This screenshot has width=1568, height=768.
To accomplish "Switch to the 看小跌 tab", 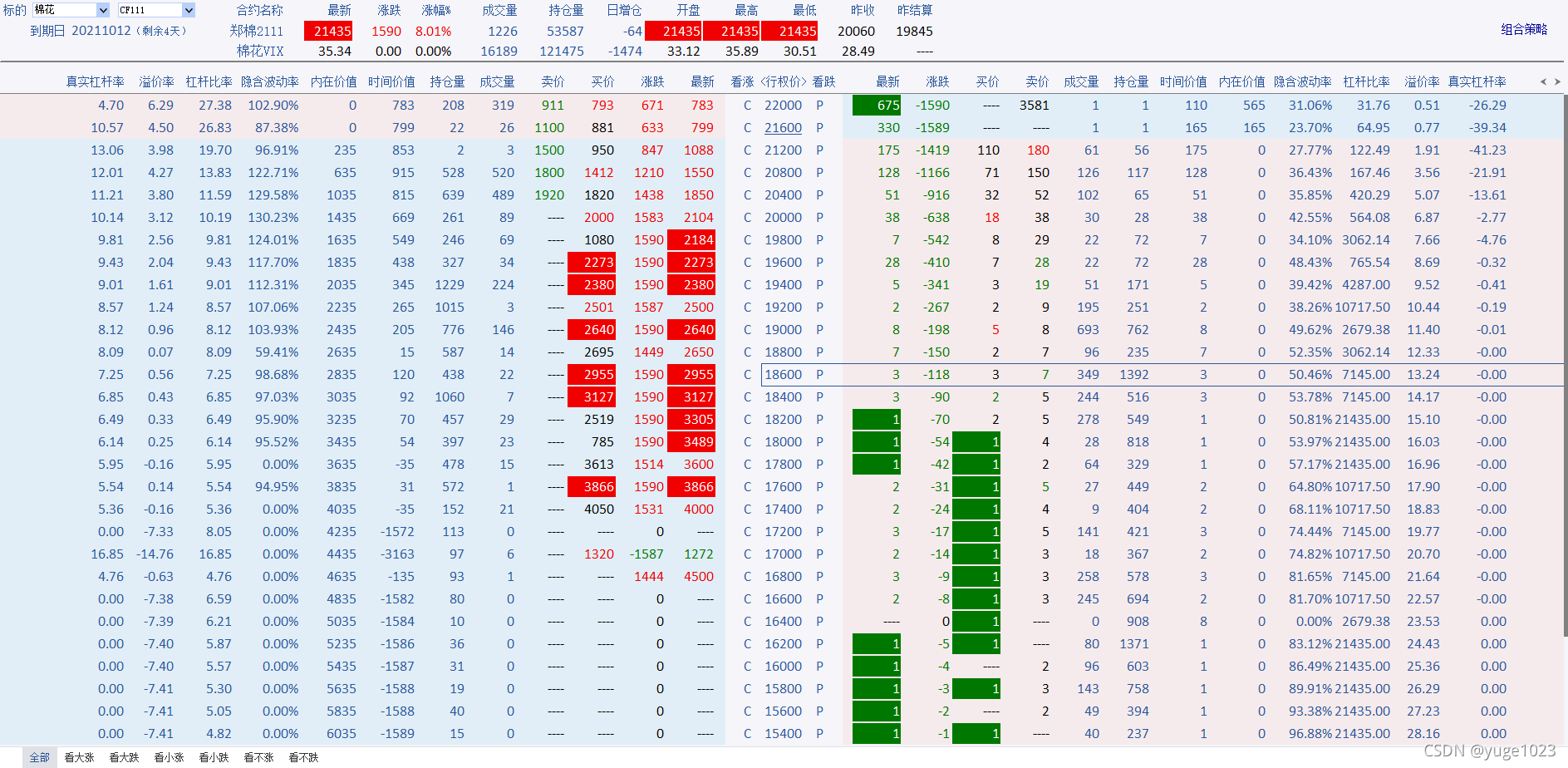I will [x=214, y=757].
